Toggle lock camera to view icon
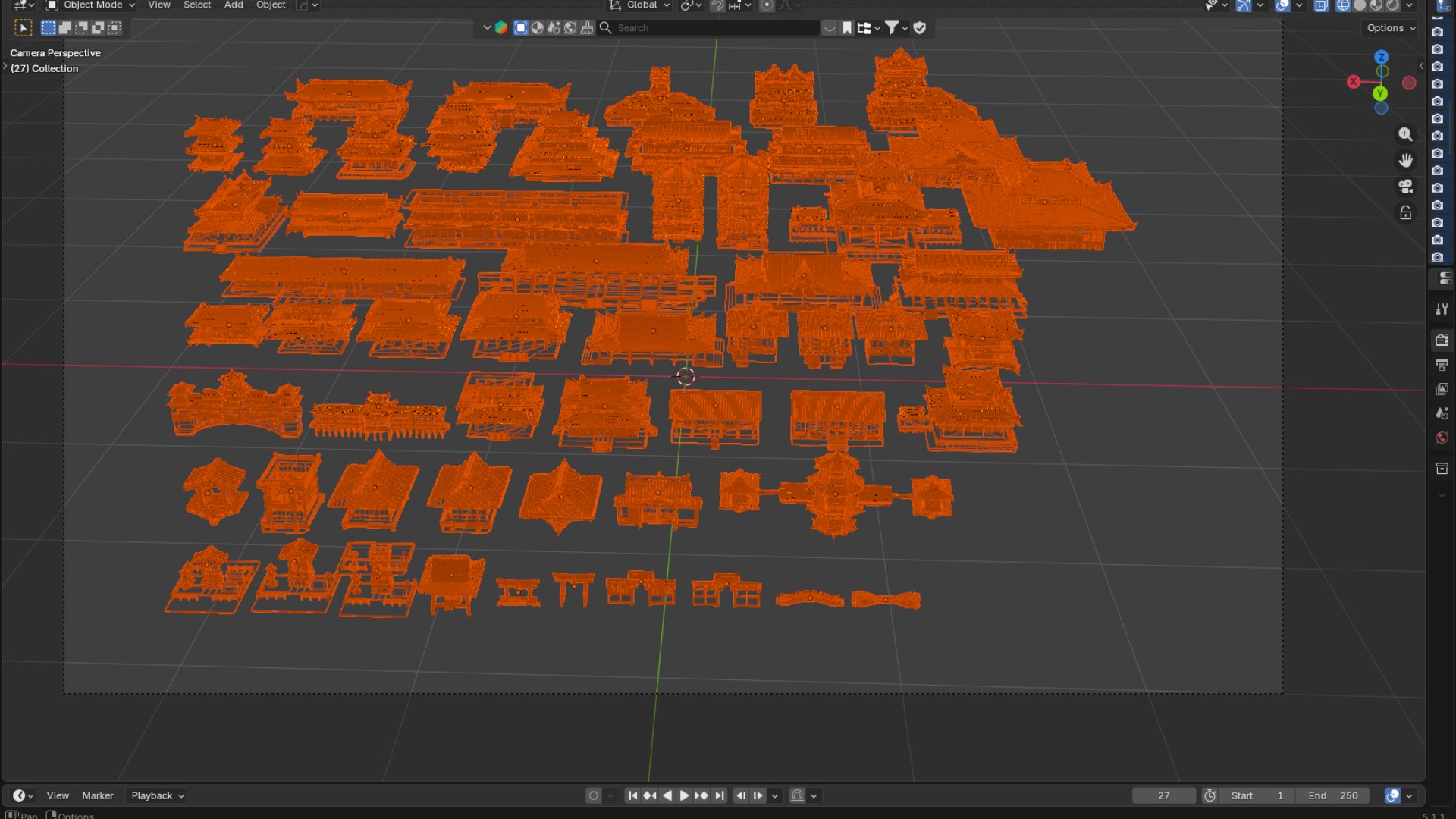Image resolution: width=1456 pixels, height=819 pixels. point(1405,213)
